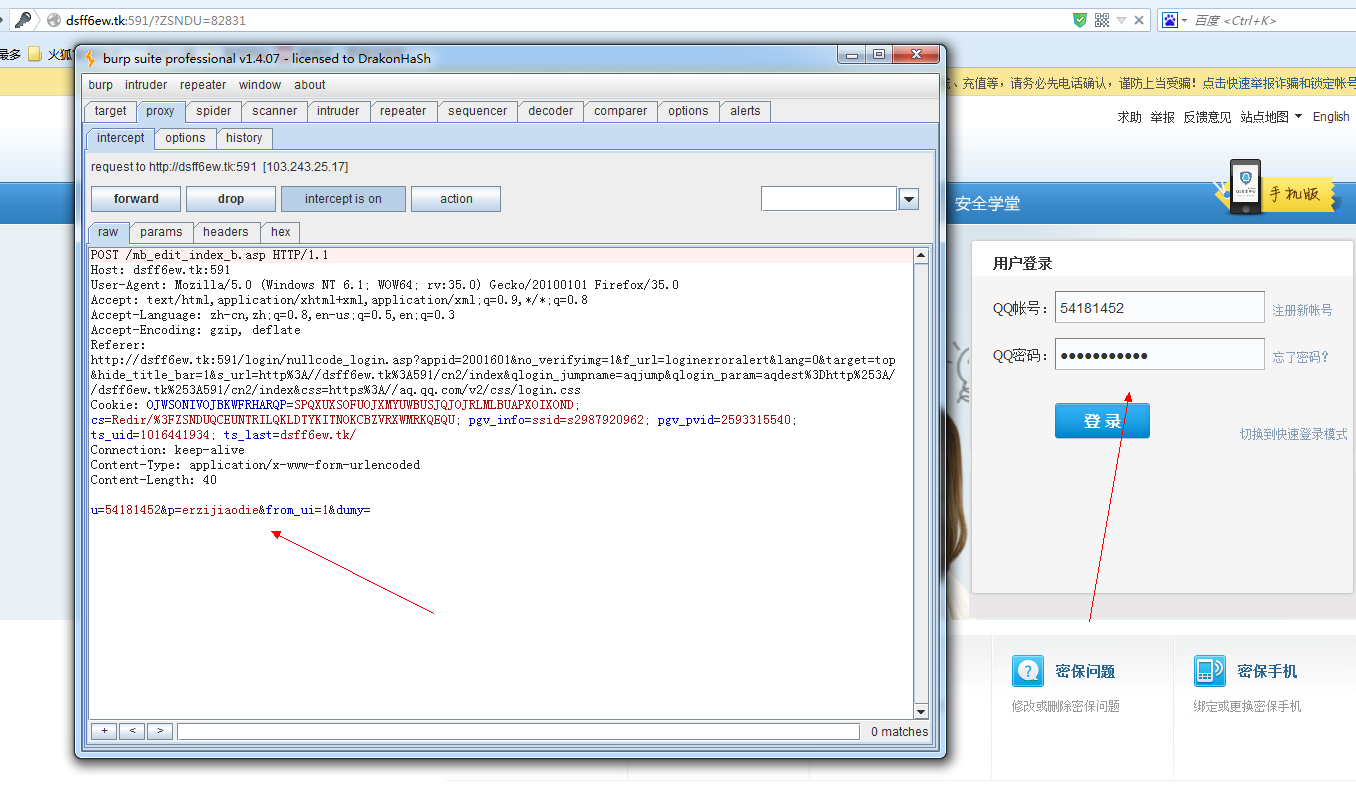The image size is (1356, 807).
Task: Open the burp menu
Action: 101,85
